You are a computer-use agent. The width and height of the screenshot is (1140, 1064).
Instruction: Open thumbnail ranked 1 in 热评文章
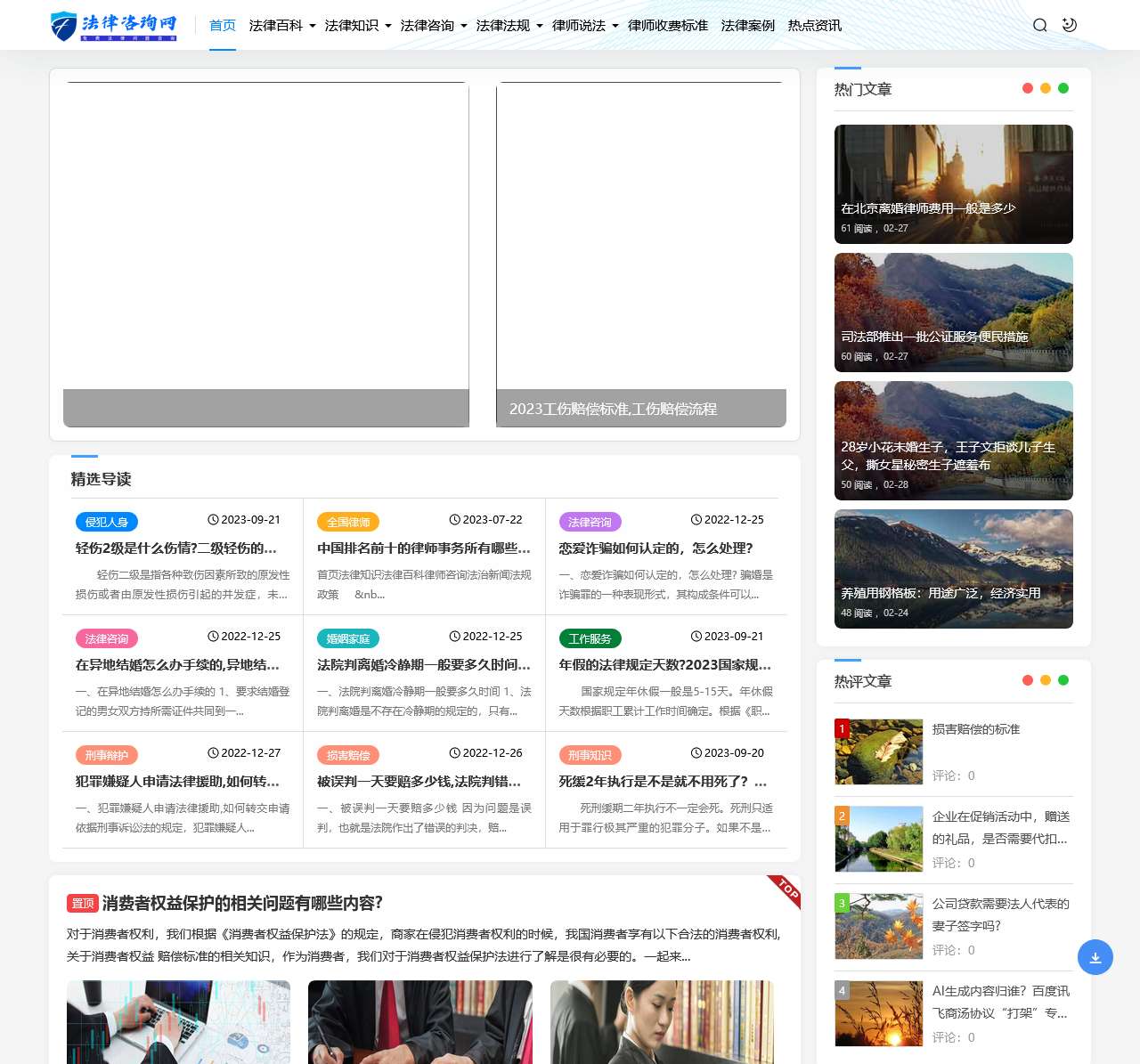point(879,751)
